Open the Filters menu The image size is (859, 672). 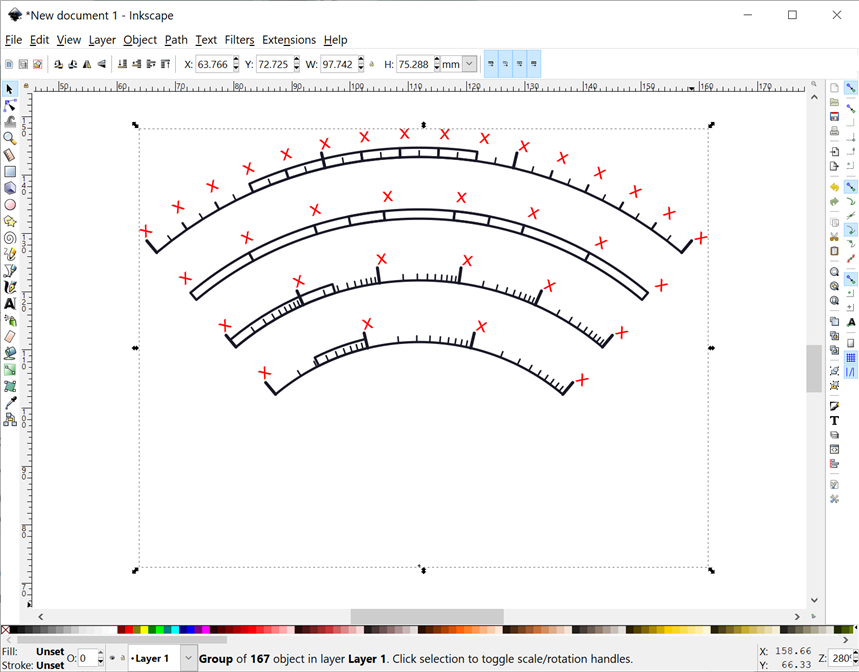point(239,40)
